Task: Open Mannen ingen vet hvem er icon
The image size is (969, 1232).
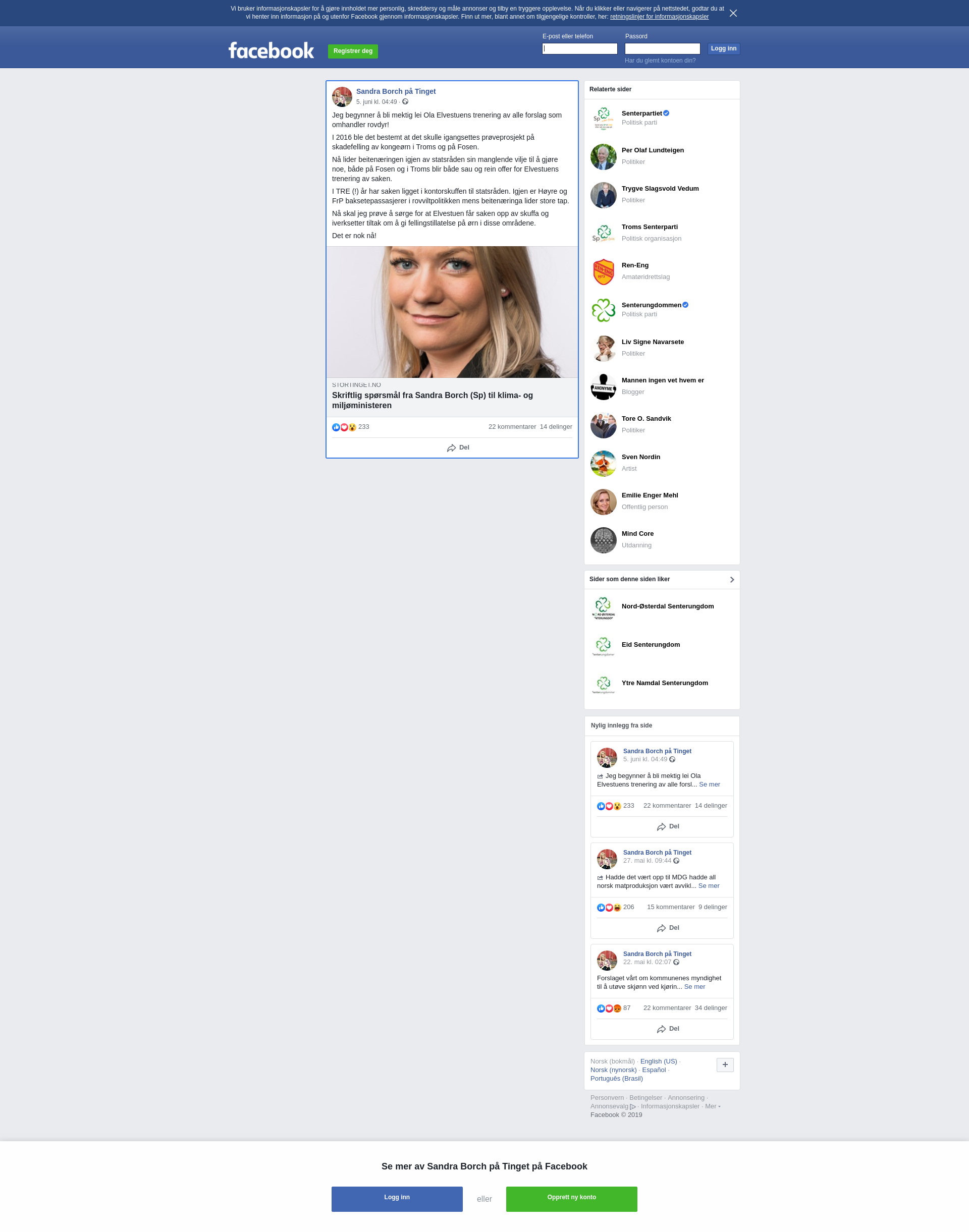Action: tap(603, 387)
